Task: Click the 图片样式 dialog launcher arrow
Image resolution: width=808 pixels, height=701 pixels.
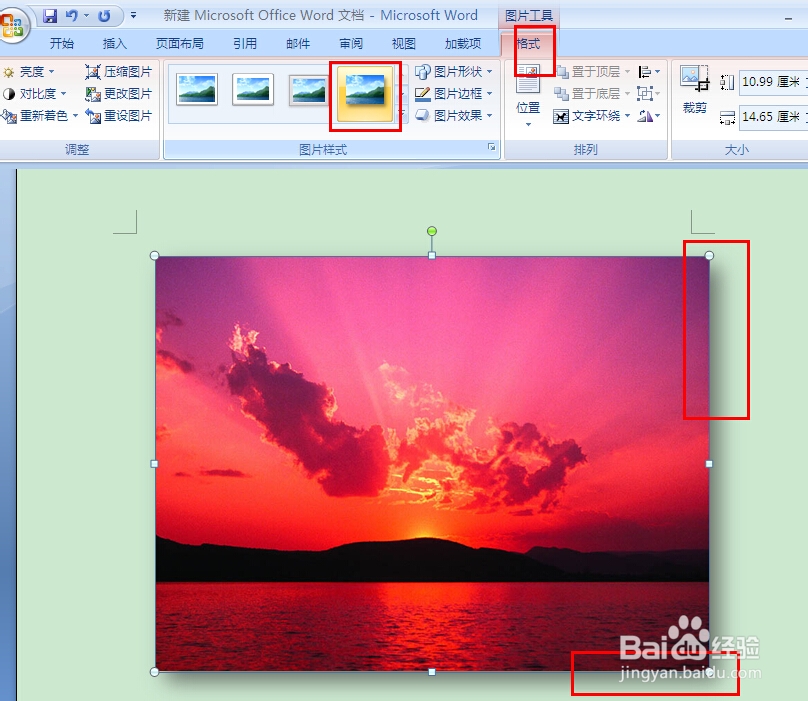Action: coord(492,146)
